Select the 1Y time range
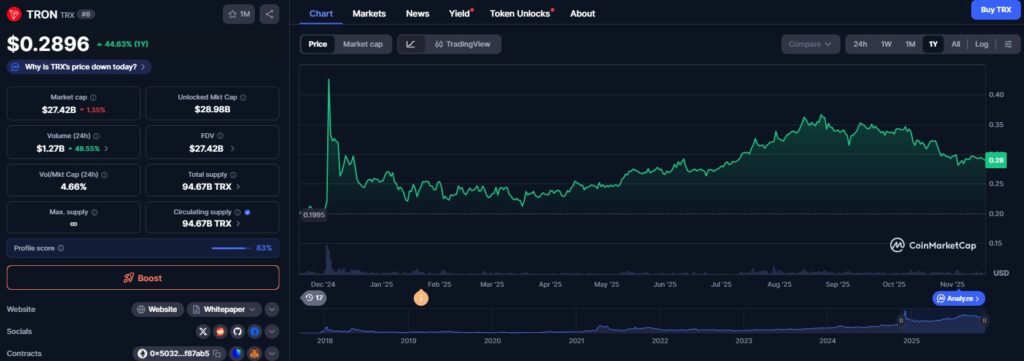The width and height of the screenshot is (1024, 361). coord(933,44)
